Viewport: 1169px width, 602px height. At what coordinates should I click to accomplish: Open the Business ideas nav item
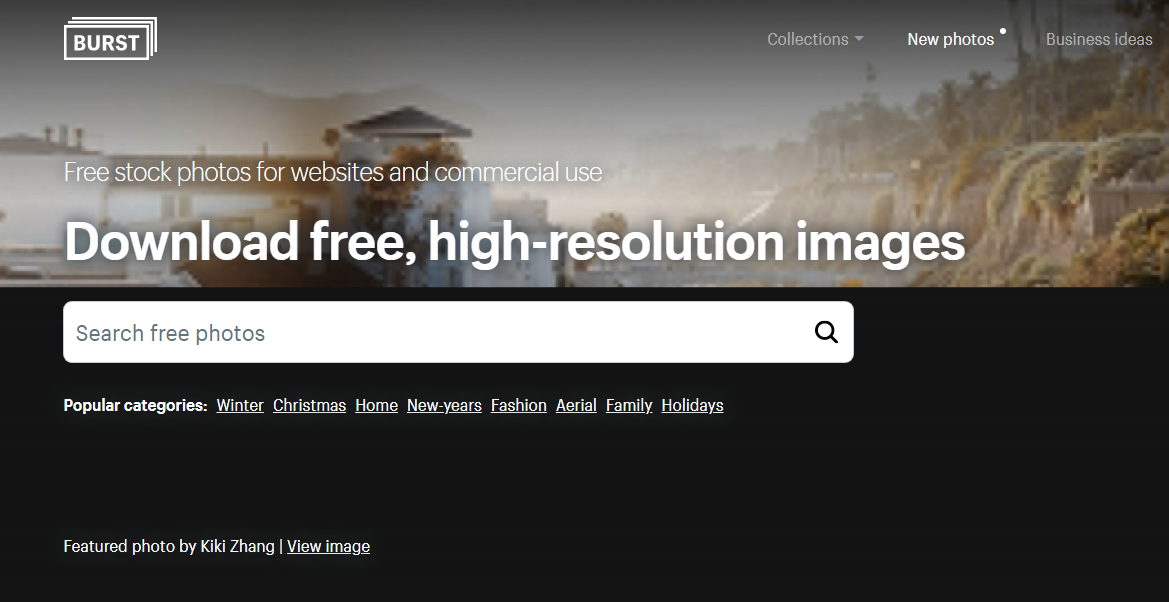[1099, 39]
